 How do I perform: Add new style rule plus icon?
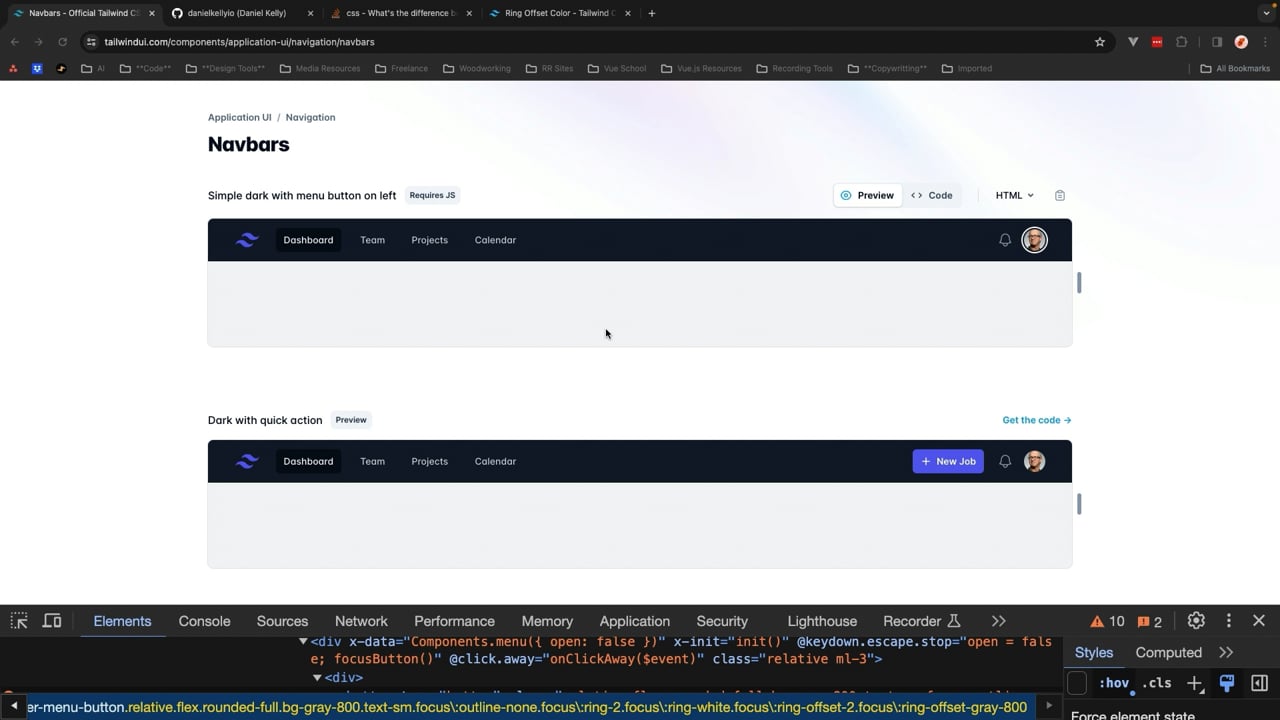tap(1194, 683)
